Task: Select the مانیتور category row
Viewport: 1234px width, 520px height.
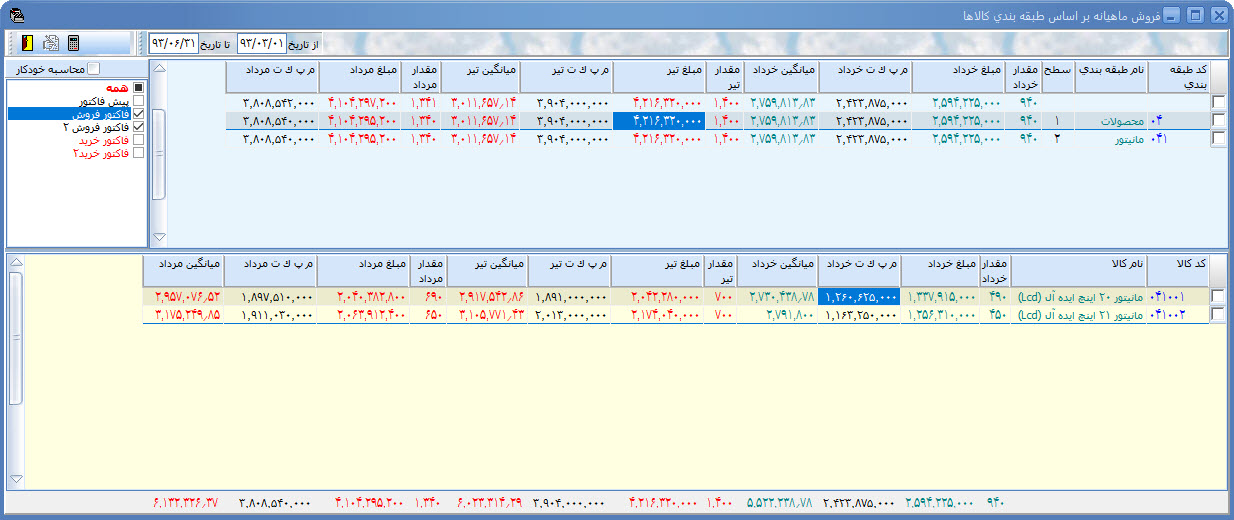Action: [x=1110, y=139]
